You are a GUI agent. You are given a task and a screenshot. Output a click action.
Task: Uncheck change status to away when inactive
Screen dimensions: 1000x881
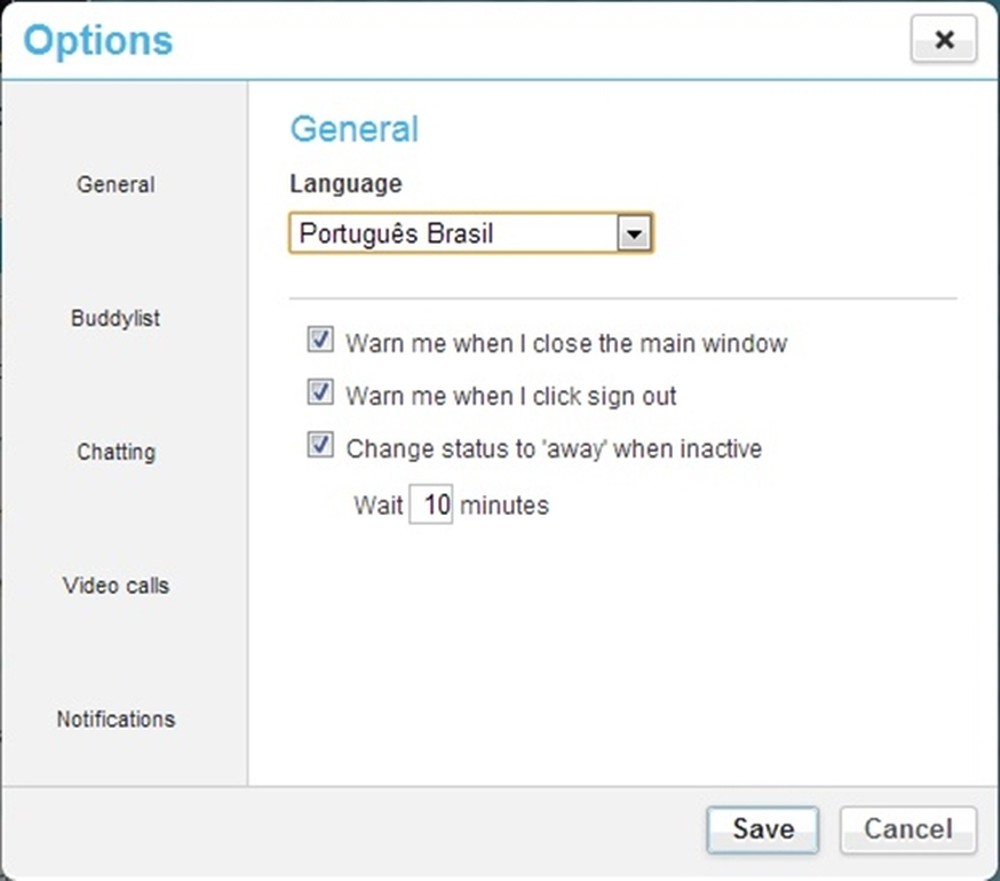click(319, 445)
